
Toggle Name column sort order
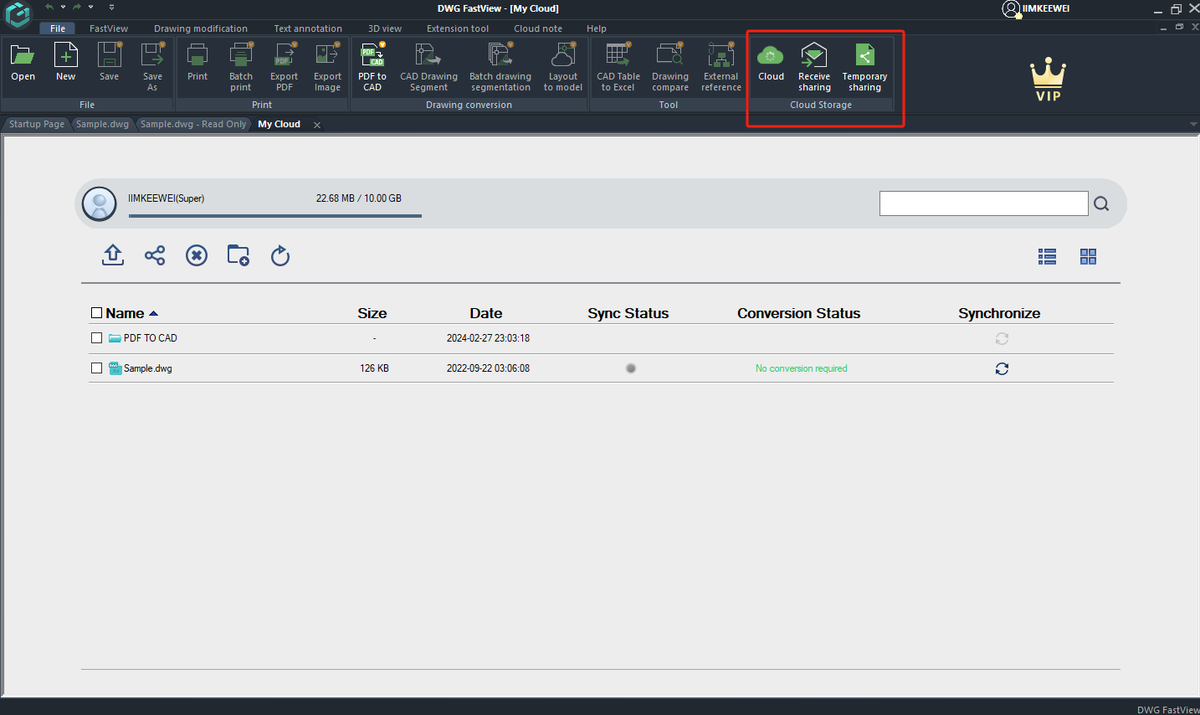click(153, 313)
